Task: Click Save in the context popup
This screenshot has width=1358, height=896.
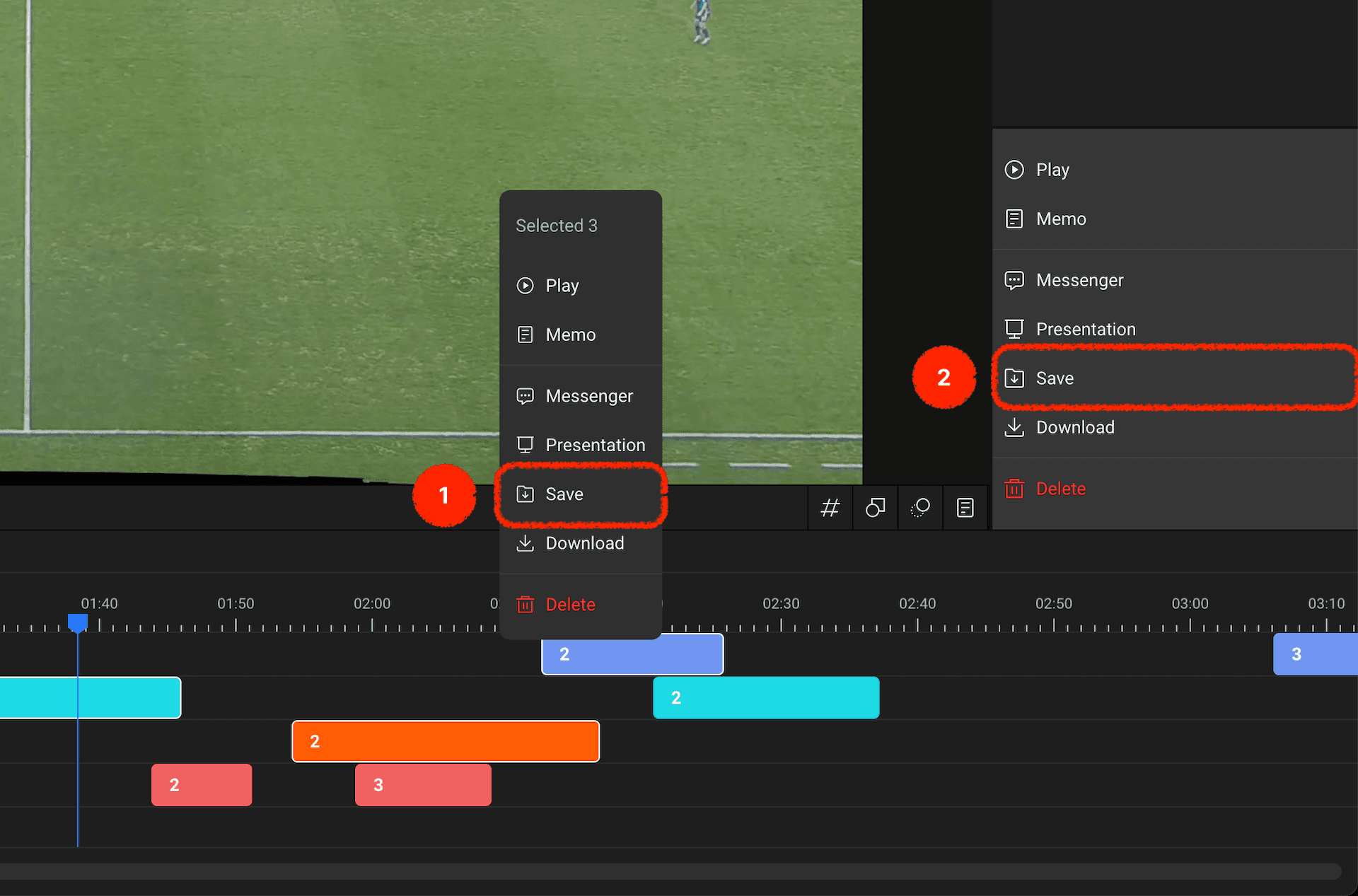Action: (x=564, y=494)
